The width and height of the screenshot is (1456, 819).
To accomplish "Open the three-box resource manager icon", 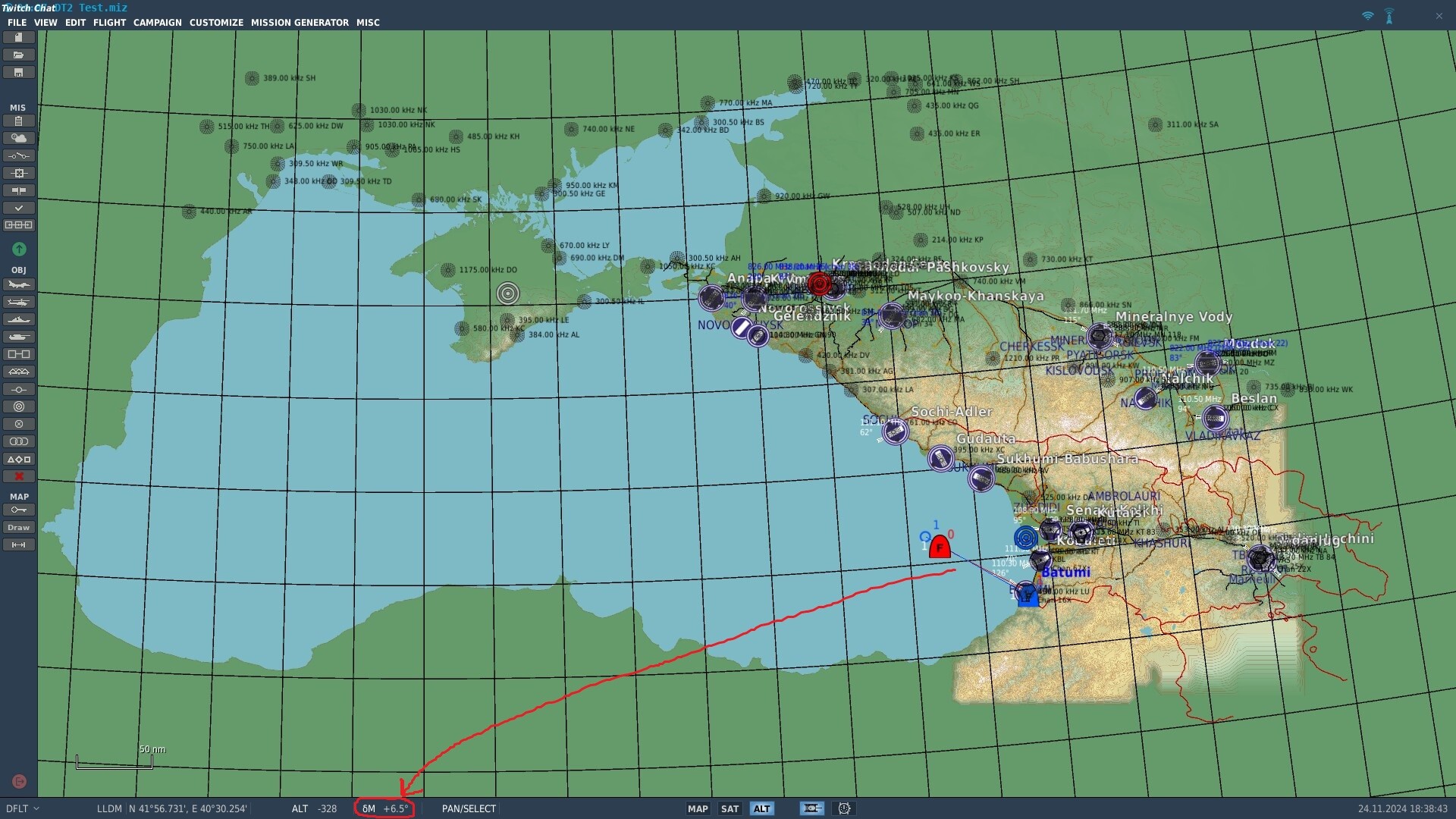I will (x=19, y=225).
